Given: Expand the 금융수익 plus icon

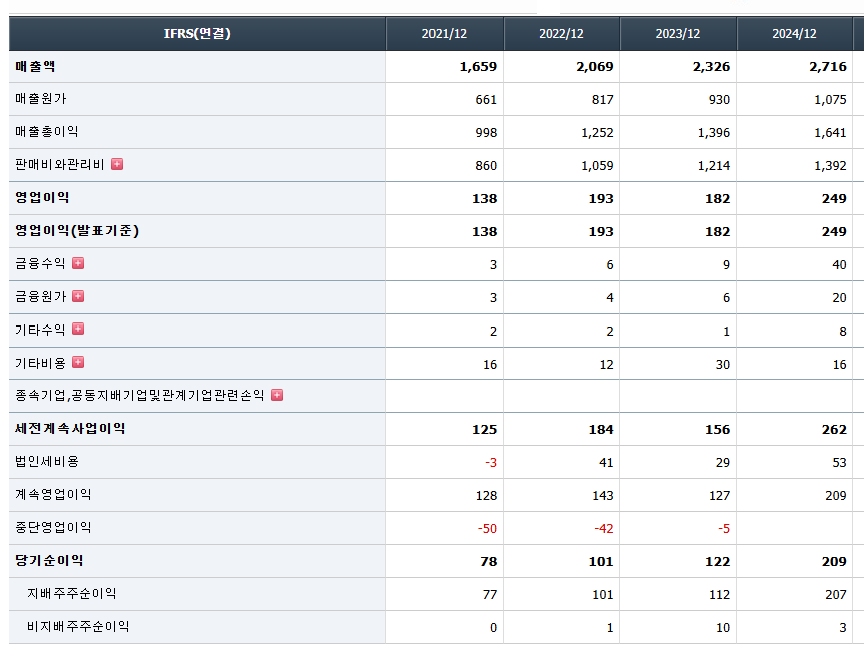Looking at the screenshot, I should pos(78,263).
